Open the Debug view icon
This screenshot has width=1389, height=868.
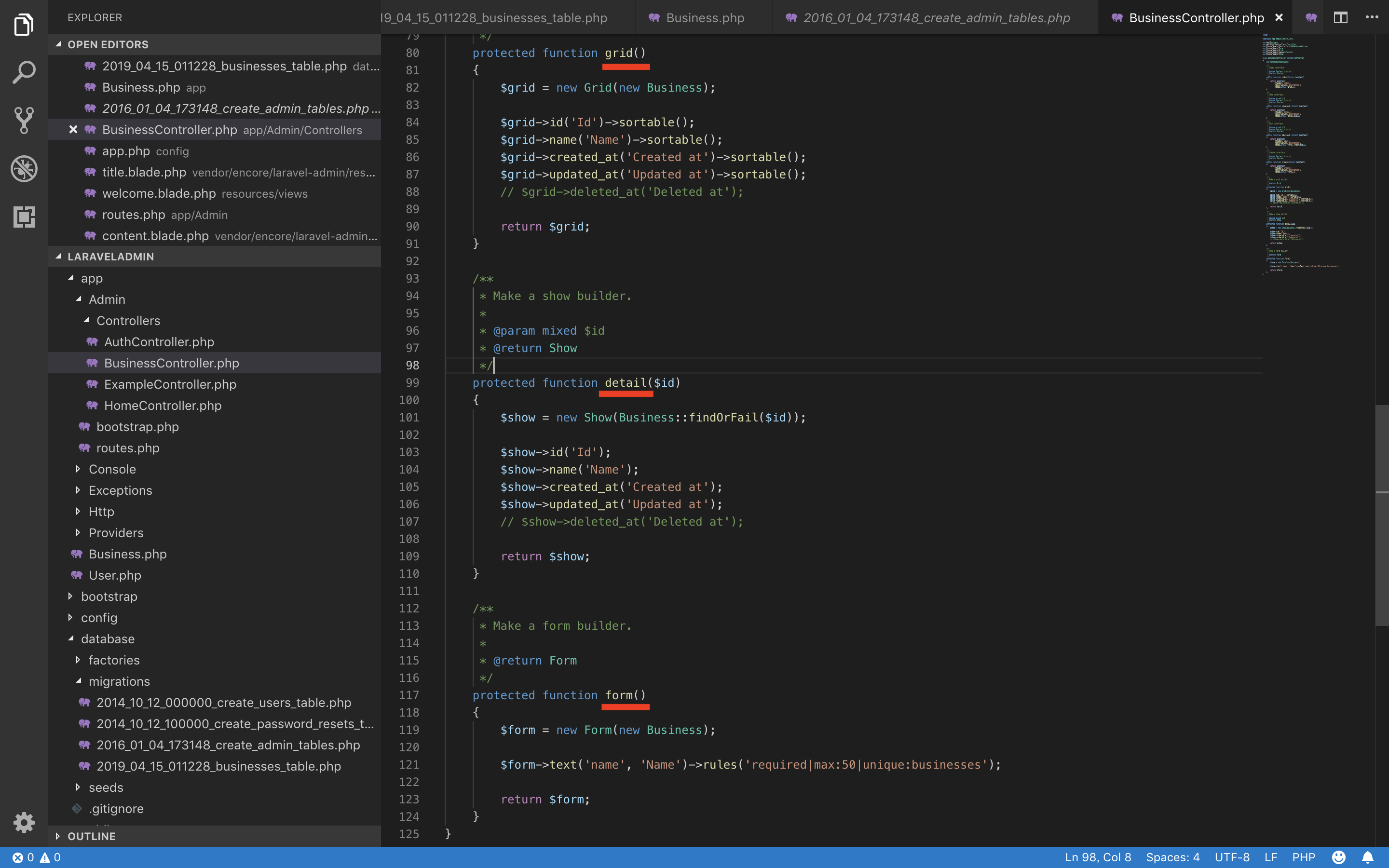(x=24, y=169)
